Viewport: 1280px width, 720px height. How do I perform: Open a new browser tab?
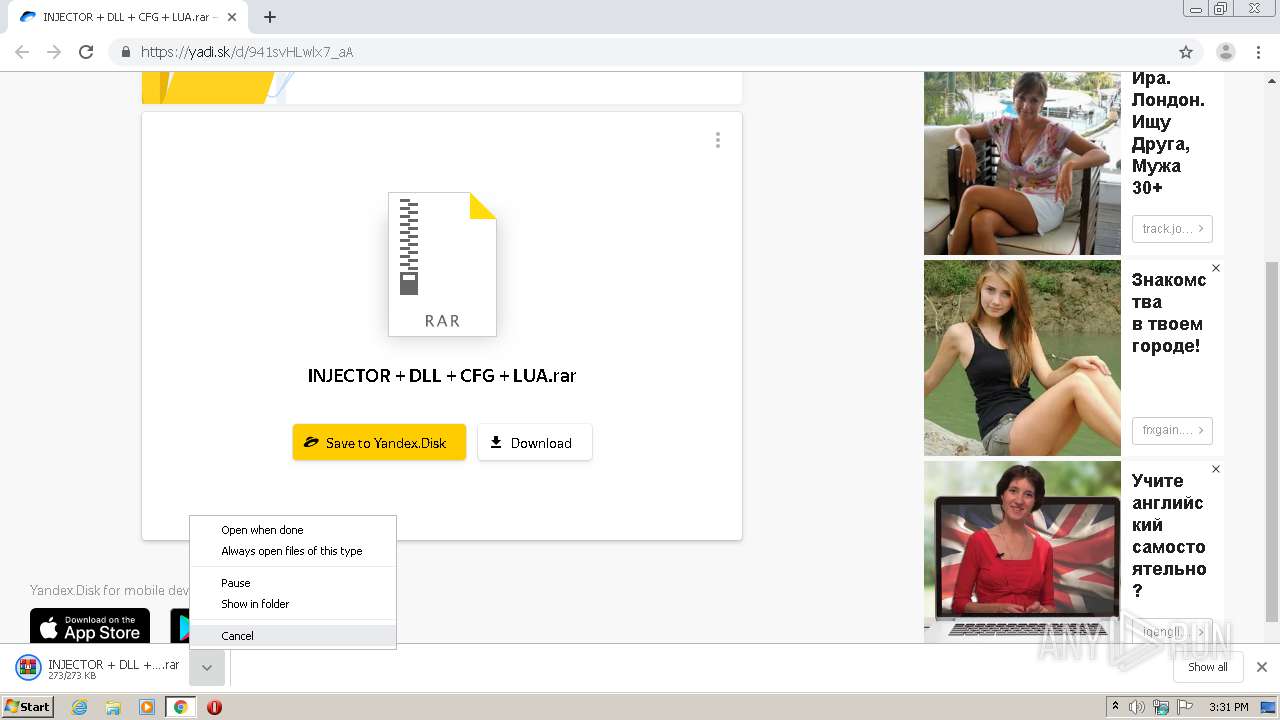(x=270, y=17)
